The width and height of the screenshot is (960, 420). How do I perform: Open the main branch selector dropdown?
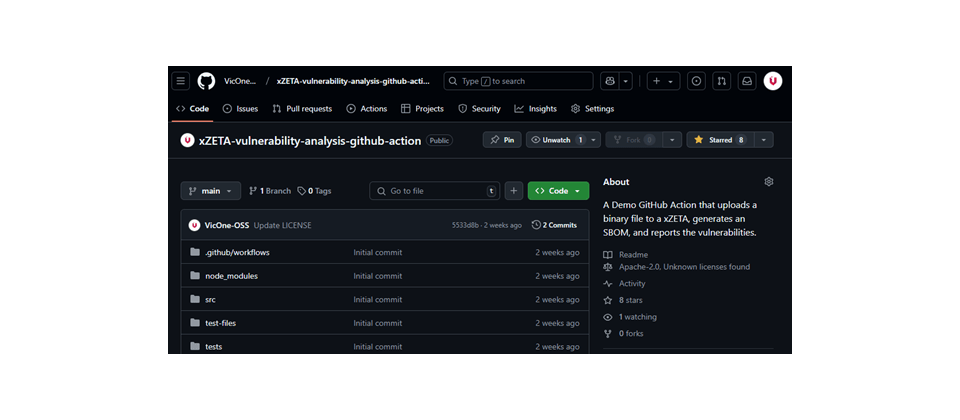pyautogui.click(x=211, y=191)
